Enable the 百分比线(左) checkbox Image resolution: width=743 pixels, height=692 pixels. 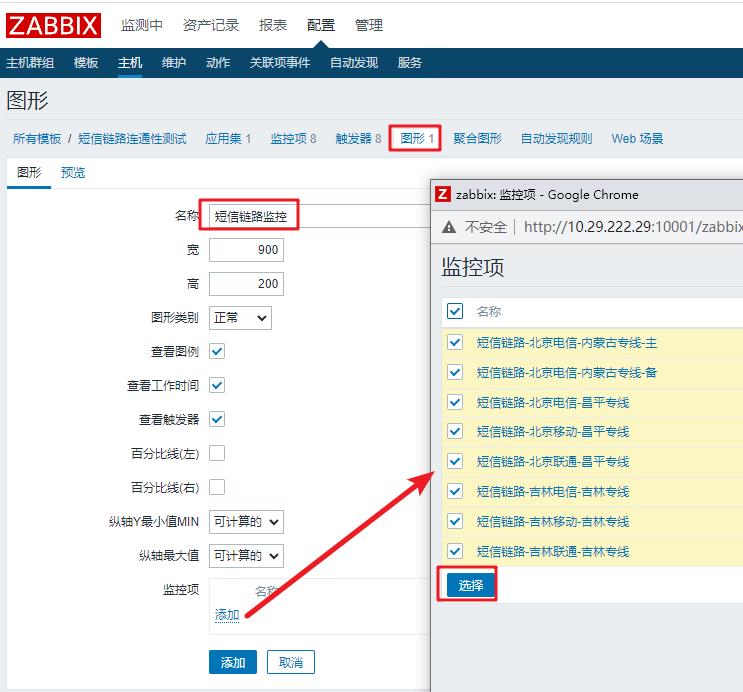[x=217, y=453]
